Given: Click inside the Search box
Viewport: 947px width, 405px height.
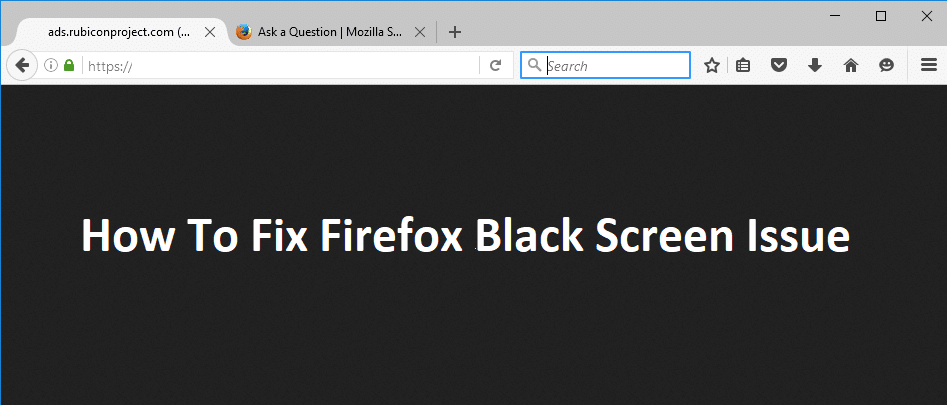Looking at the screenshot, I should tap(615, 66).
